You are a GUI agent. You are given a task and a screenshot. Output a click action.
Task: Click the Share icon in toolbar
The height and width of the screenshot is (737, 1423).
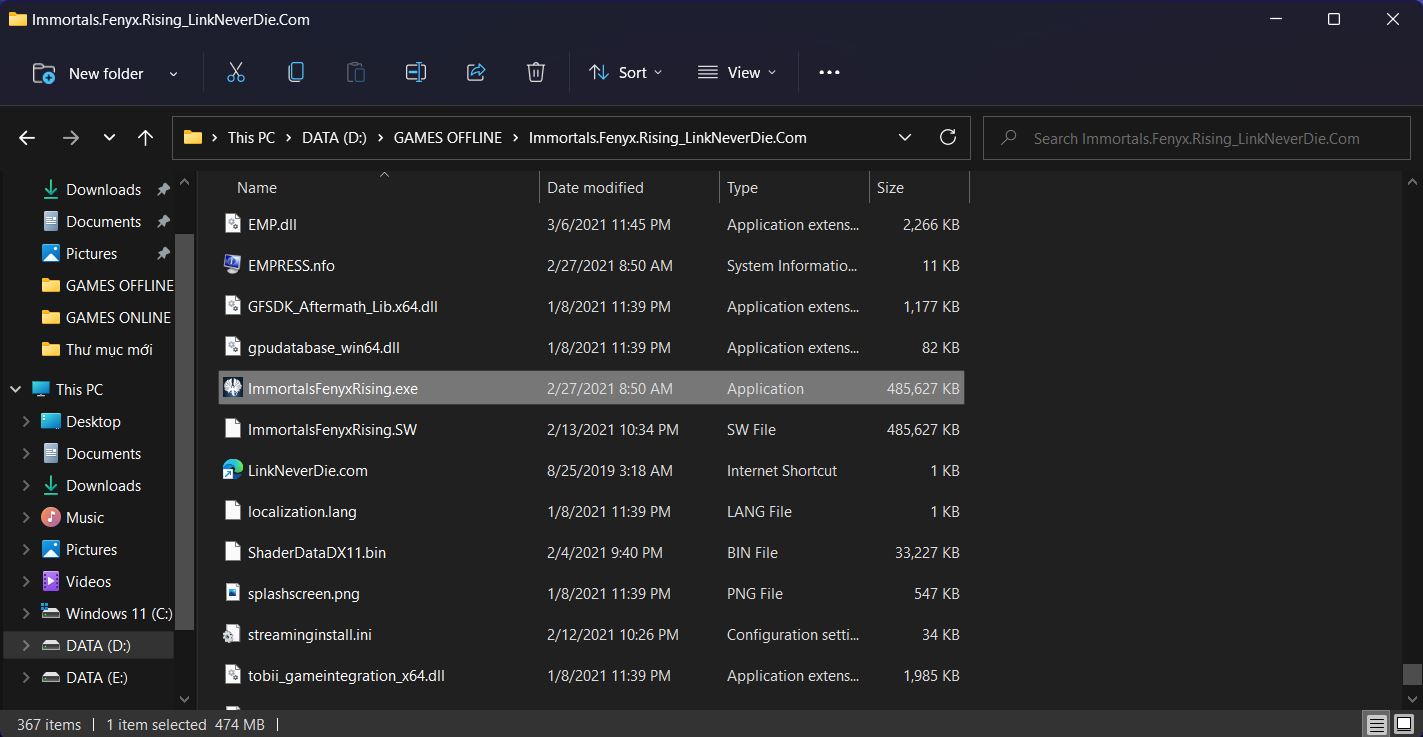[476, 72]
